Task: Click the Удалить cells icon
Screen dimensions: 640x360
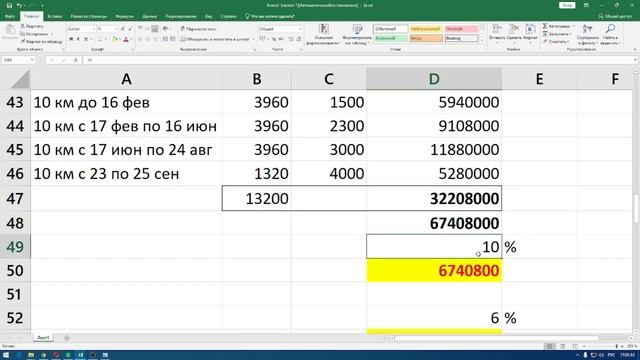Action: point(514,29)
